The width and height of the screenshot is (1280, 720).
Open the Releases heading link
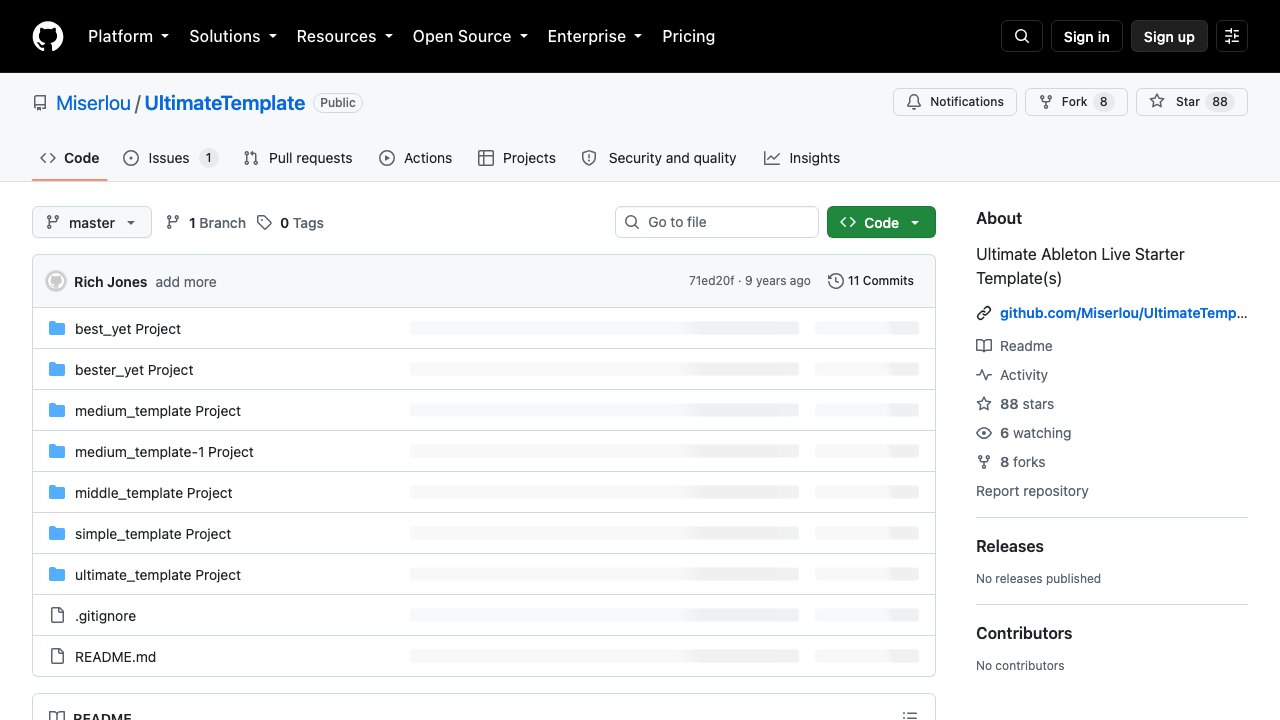coord(1010,546)
